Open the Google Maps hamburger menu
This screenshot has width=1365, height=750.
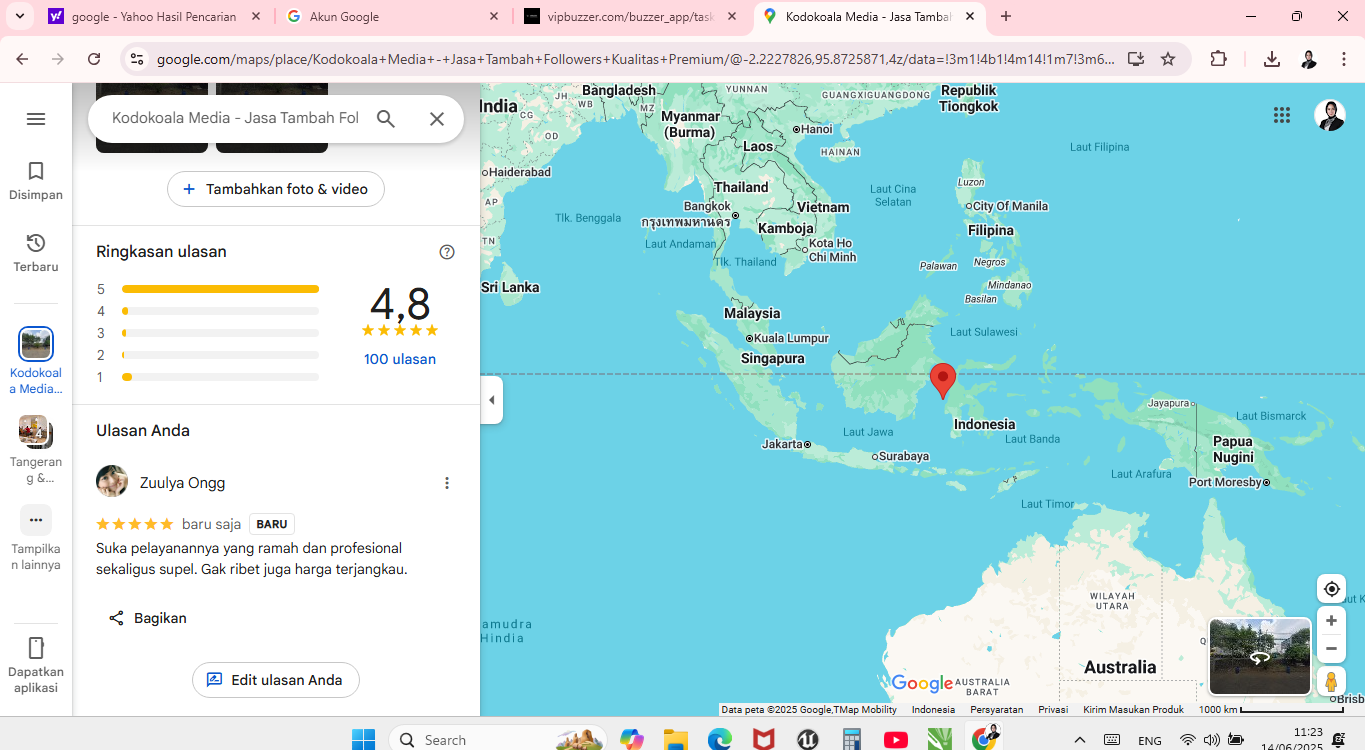[36, 119]
